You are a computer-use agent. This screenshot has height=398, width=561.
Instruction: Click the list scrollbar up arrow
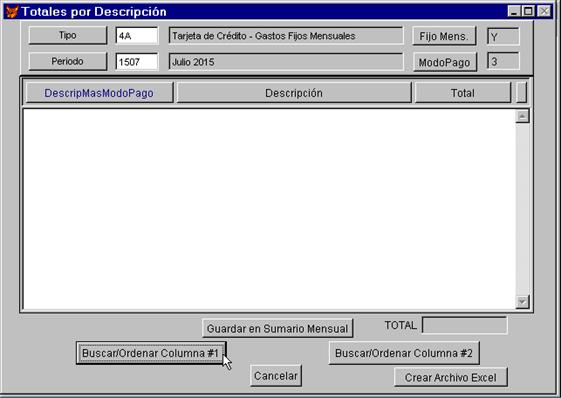[522, 116]
